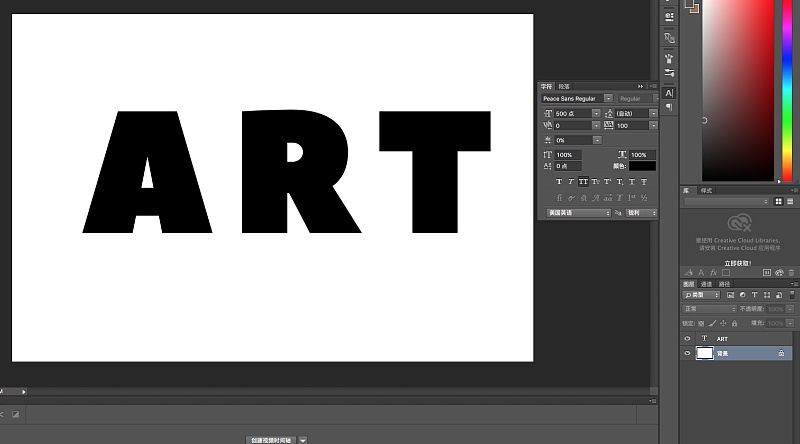Toggle All Caps (TT) style
This screenshot has width=800, height=444.
pyautogui.click(x=583, y=182)
